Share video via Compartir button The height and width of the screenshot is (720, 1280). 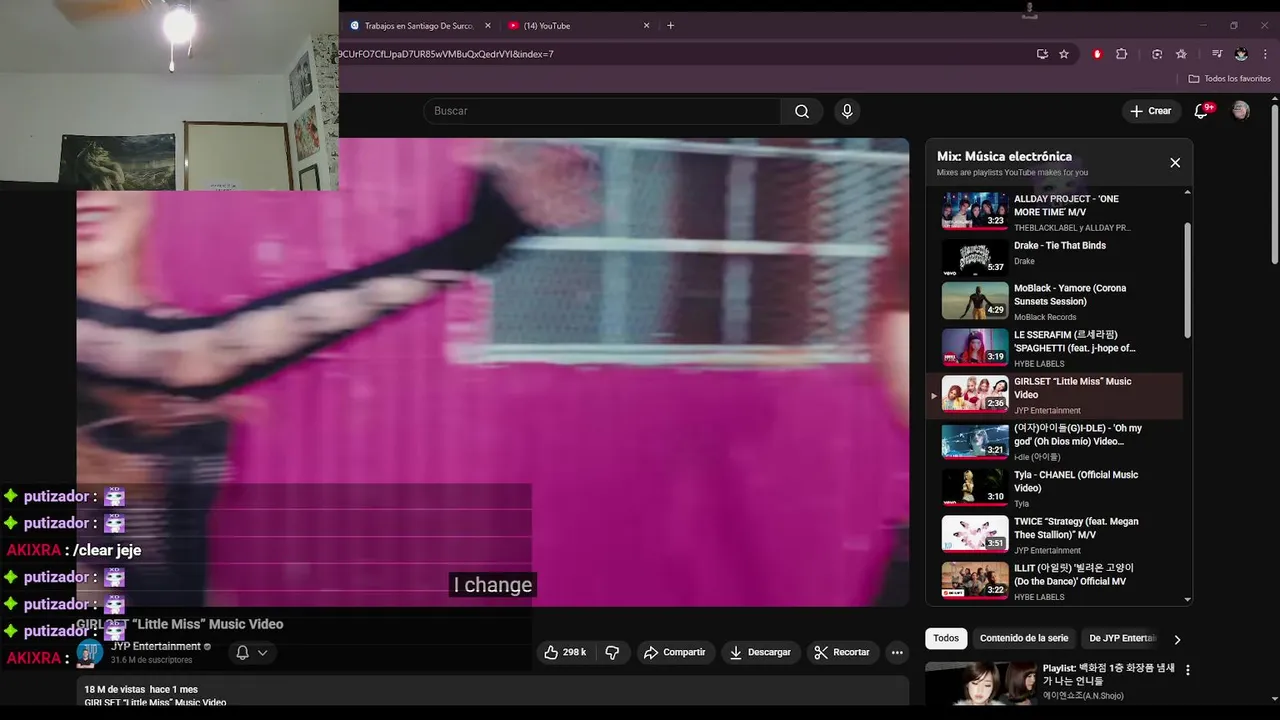(x=675, y=652)
